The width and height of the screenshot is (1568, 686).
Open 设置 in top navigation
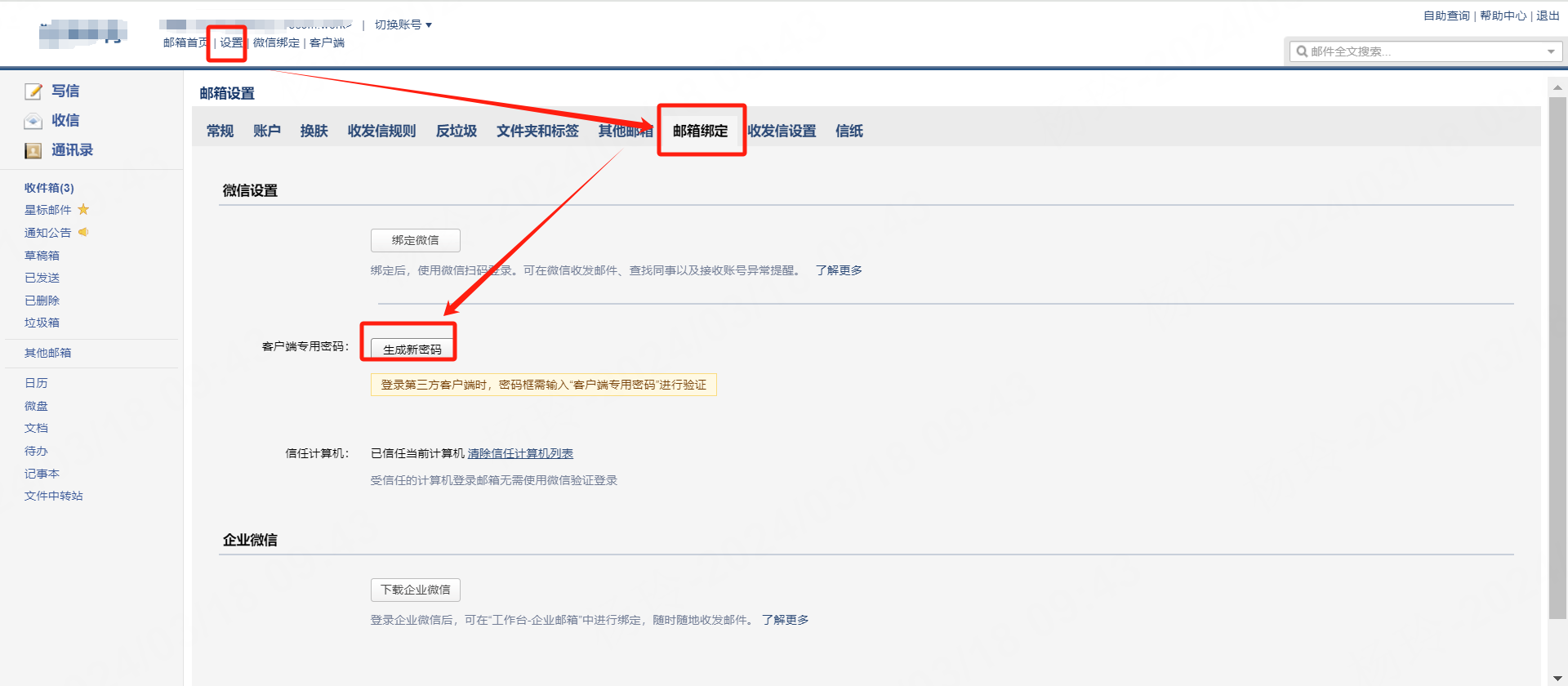pos(231,42)
